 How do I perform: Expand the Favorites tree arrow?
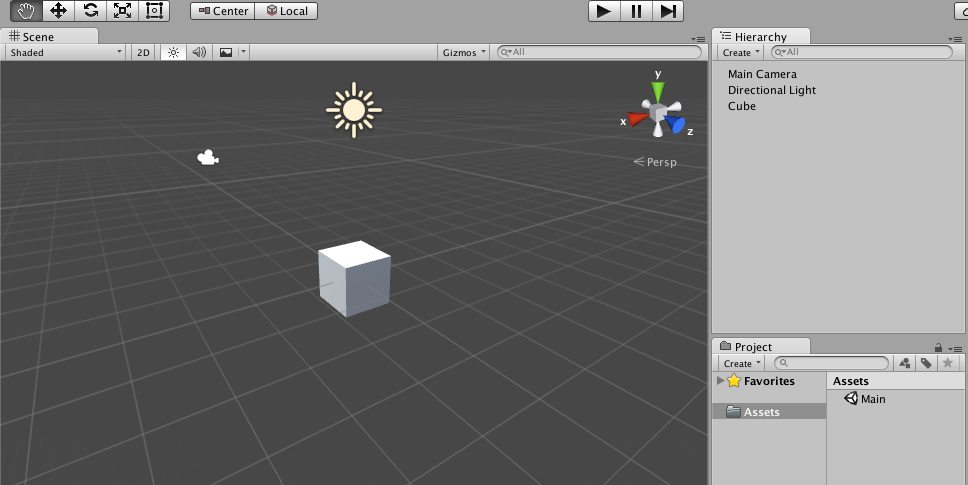(720, 381)
